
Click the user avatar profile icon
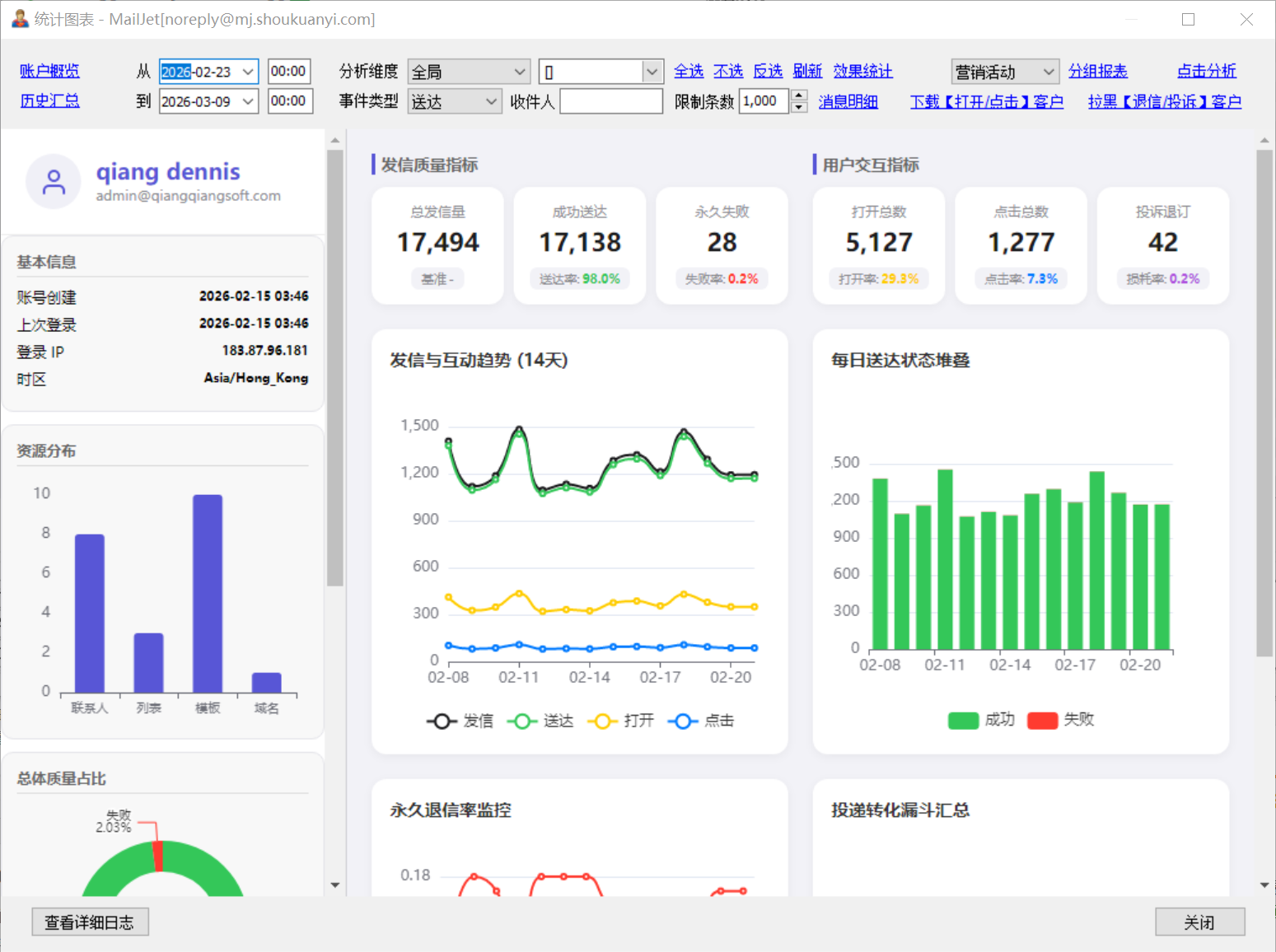click(54, 182)
